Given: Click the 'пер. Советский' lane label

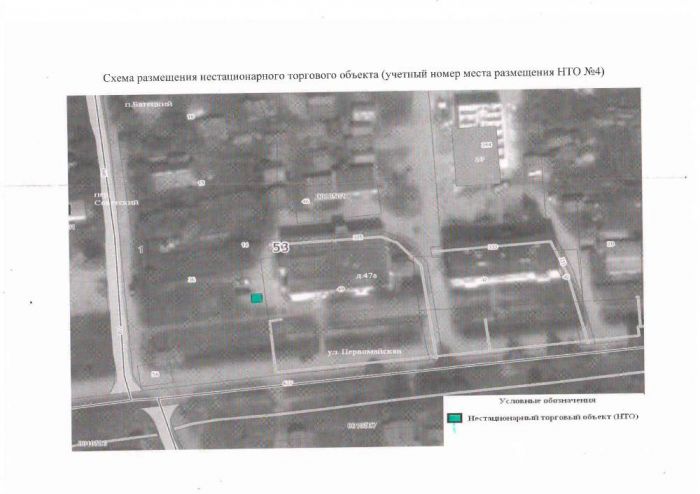Looking at the screenshot, I should [x=116, y=199].
